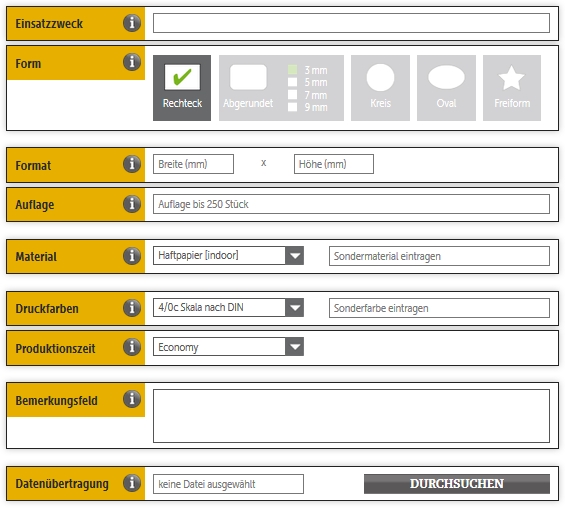The height and width of the screenshot is (508, 565).
Task: Click the Material info icon
Action: click(x=132, y=256)
